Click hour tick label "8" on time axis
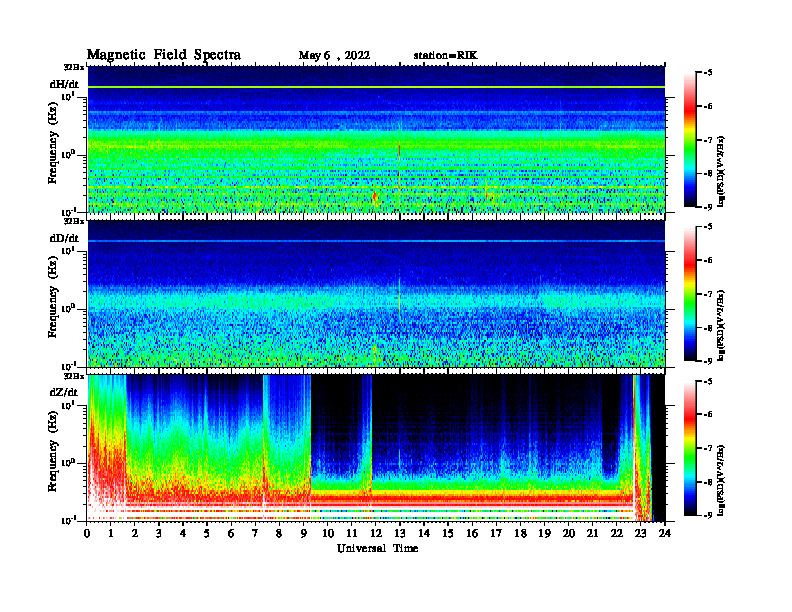The image size is (792, 612). [x=279, y=533]
